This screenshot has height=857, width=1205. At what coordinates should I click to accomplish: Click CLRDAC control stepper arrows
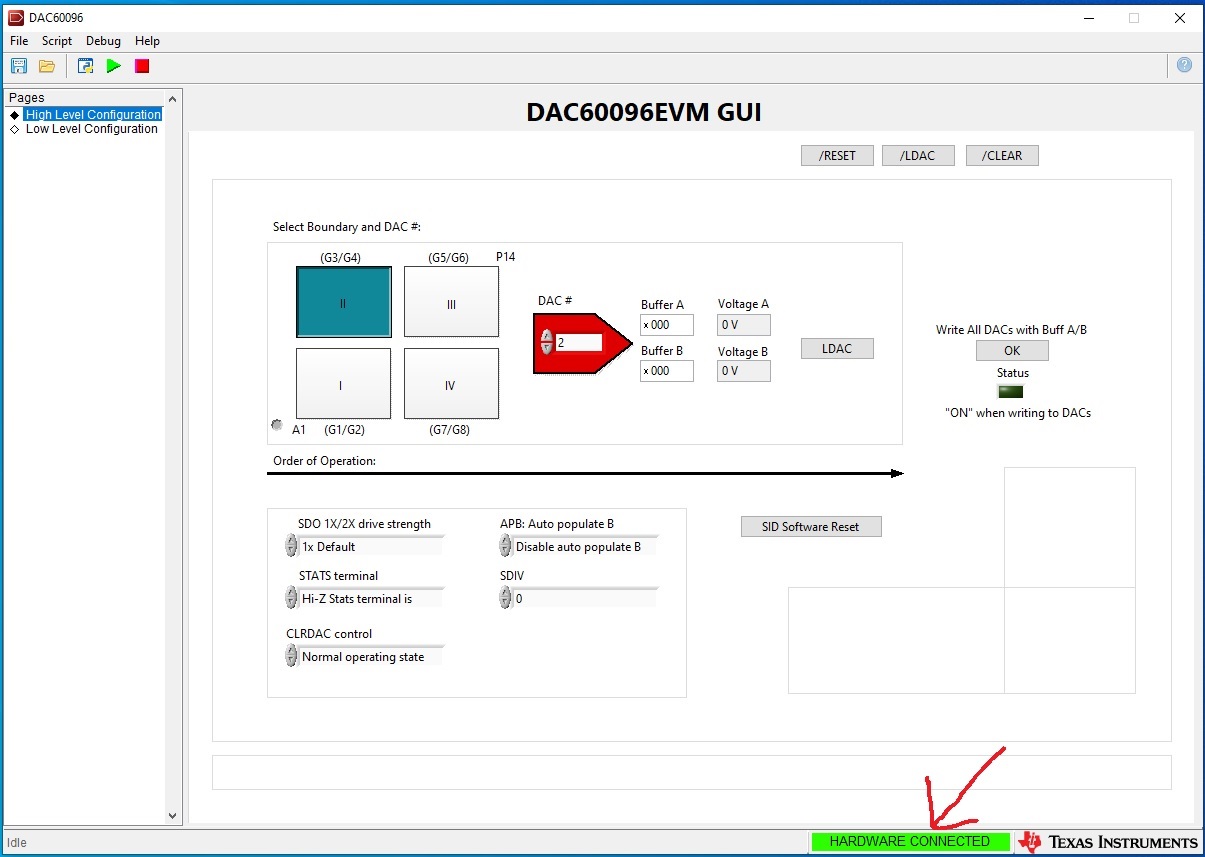tap(291, 656)
